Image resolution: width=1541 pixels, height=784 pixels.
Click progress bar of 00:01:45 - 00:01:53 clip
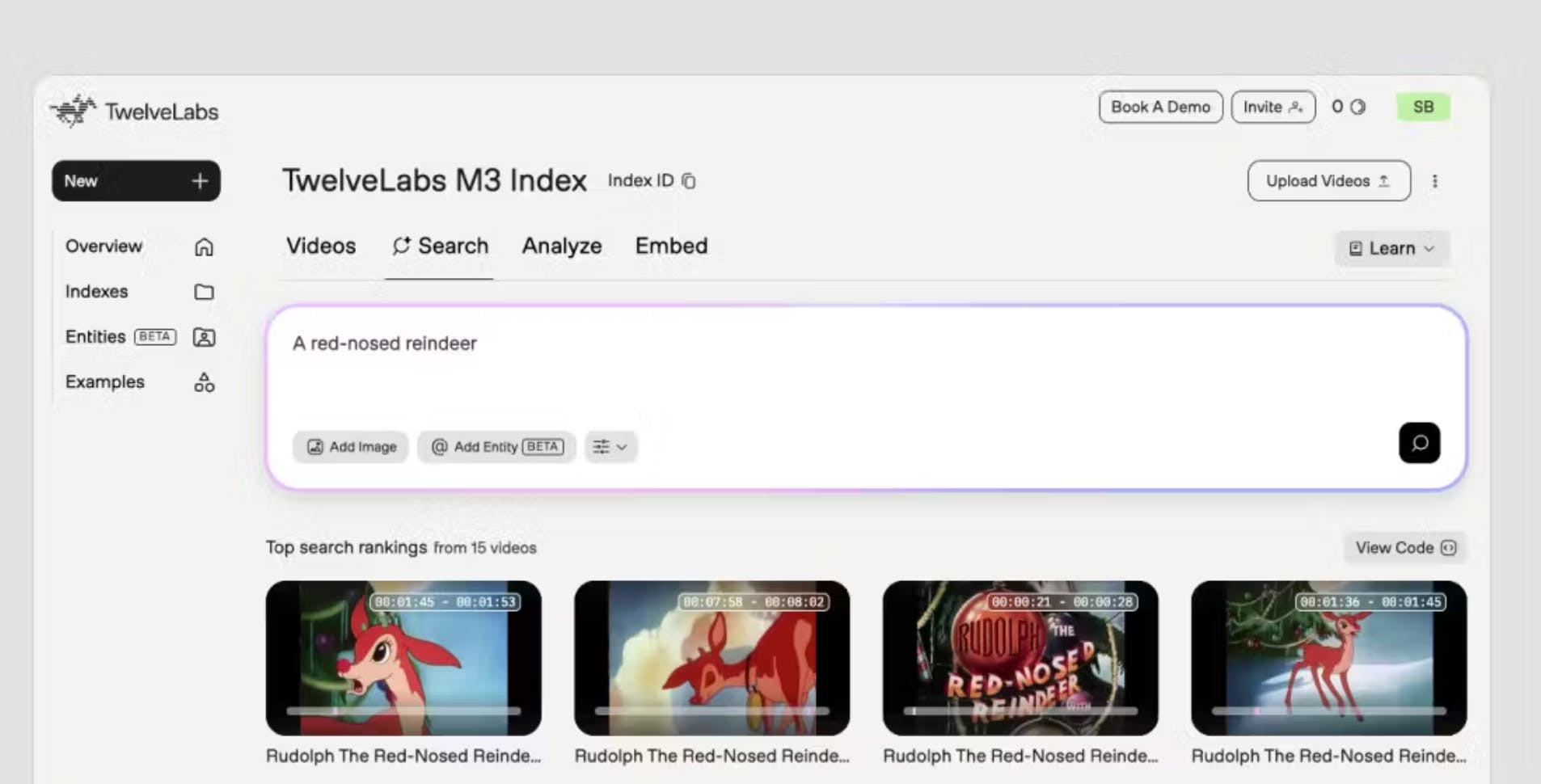coord(403,711)
